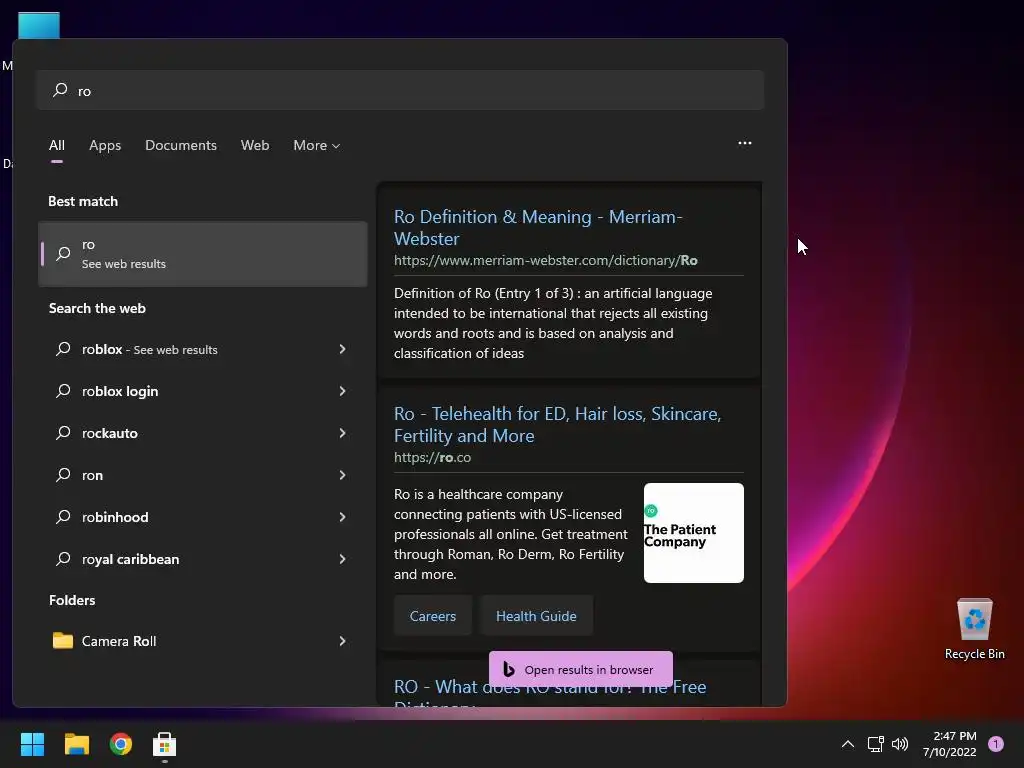The height and width of the screenshot is (768, 1024).
Task: Open the clock and date panel
Action: (950, 744)
